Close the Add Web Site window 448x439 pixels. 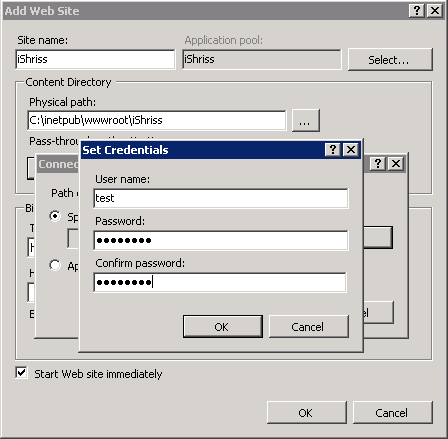tap(435, 11)
